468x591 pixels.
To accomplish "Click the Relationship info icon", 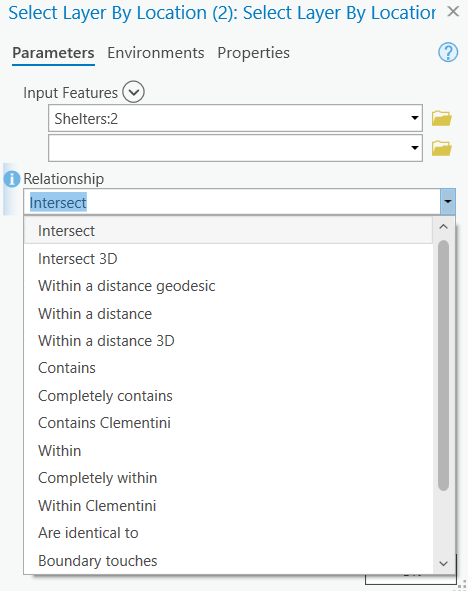I will point(12,179).
